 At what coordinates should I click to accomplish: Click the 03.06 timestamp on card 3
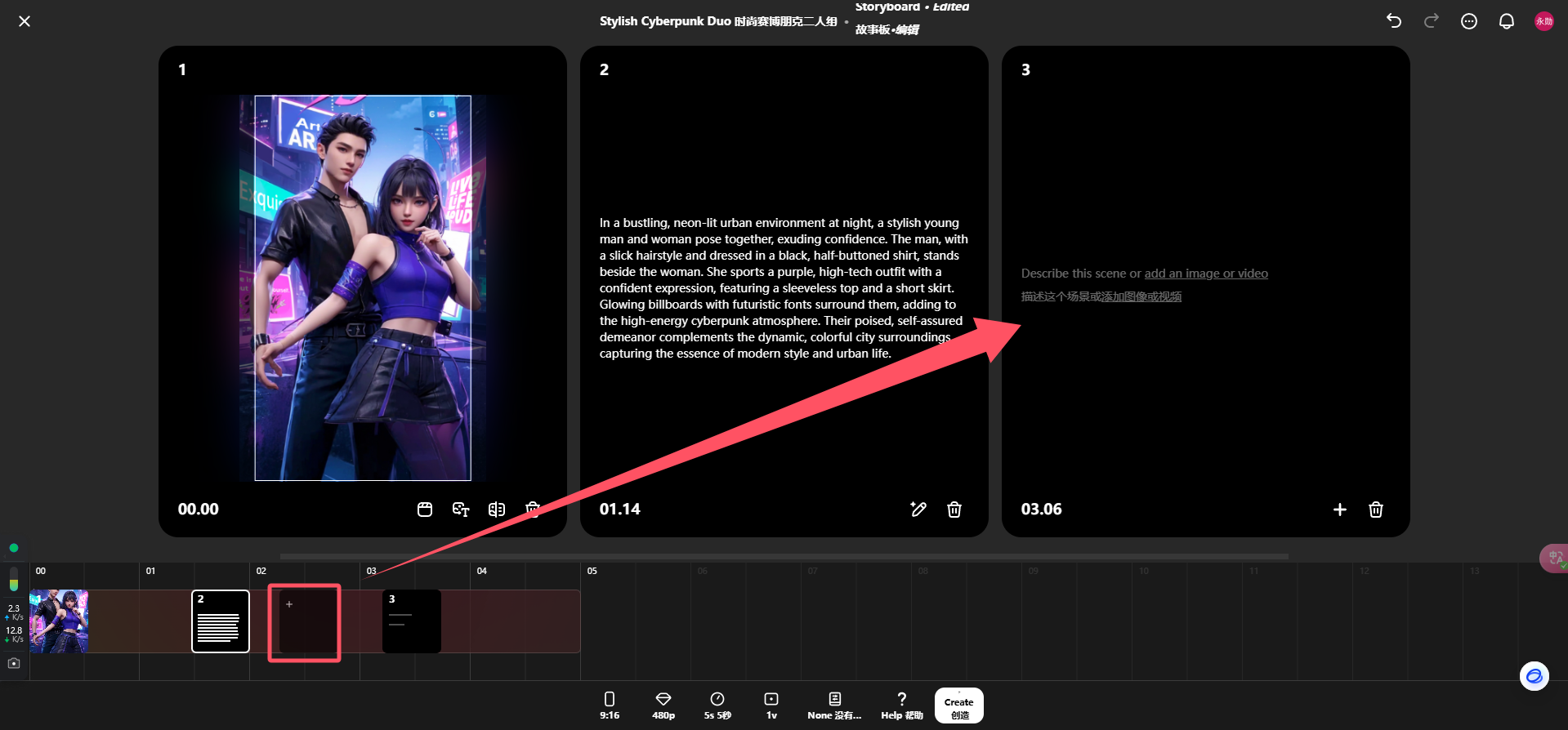(x=1042, y=510)
